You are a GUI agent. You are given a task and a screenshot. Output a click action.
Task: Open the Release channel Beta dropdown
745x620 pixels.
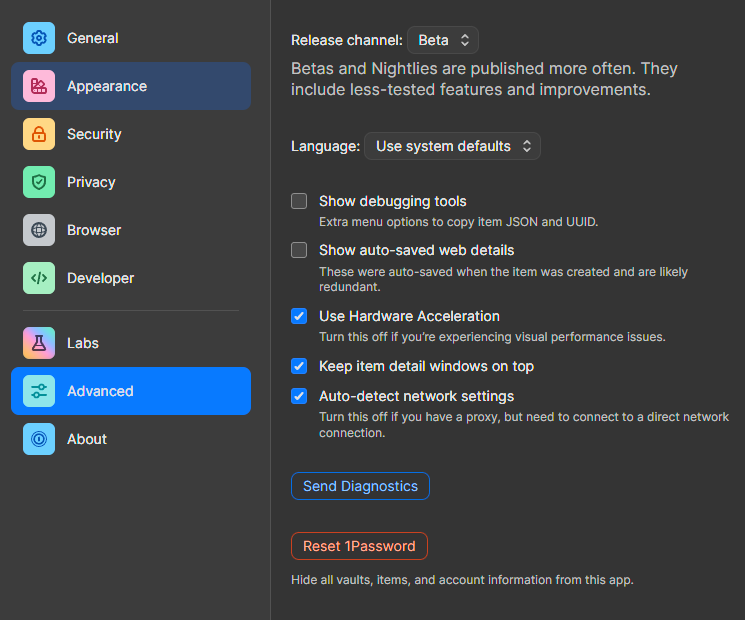(443, 40)
